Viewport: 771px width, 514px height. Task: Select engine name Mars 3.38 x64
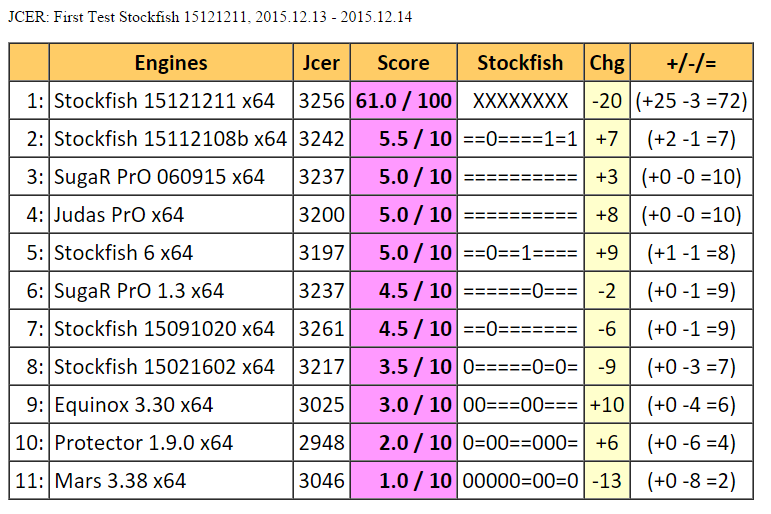coord(120,481)
